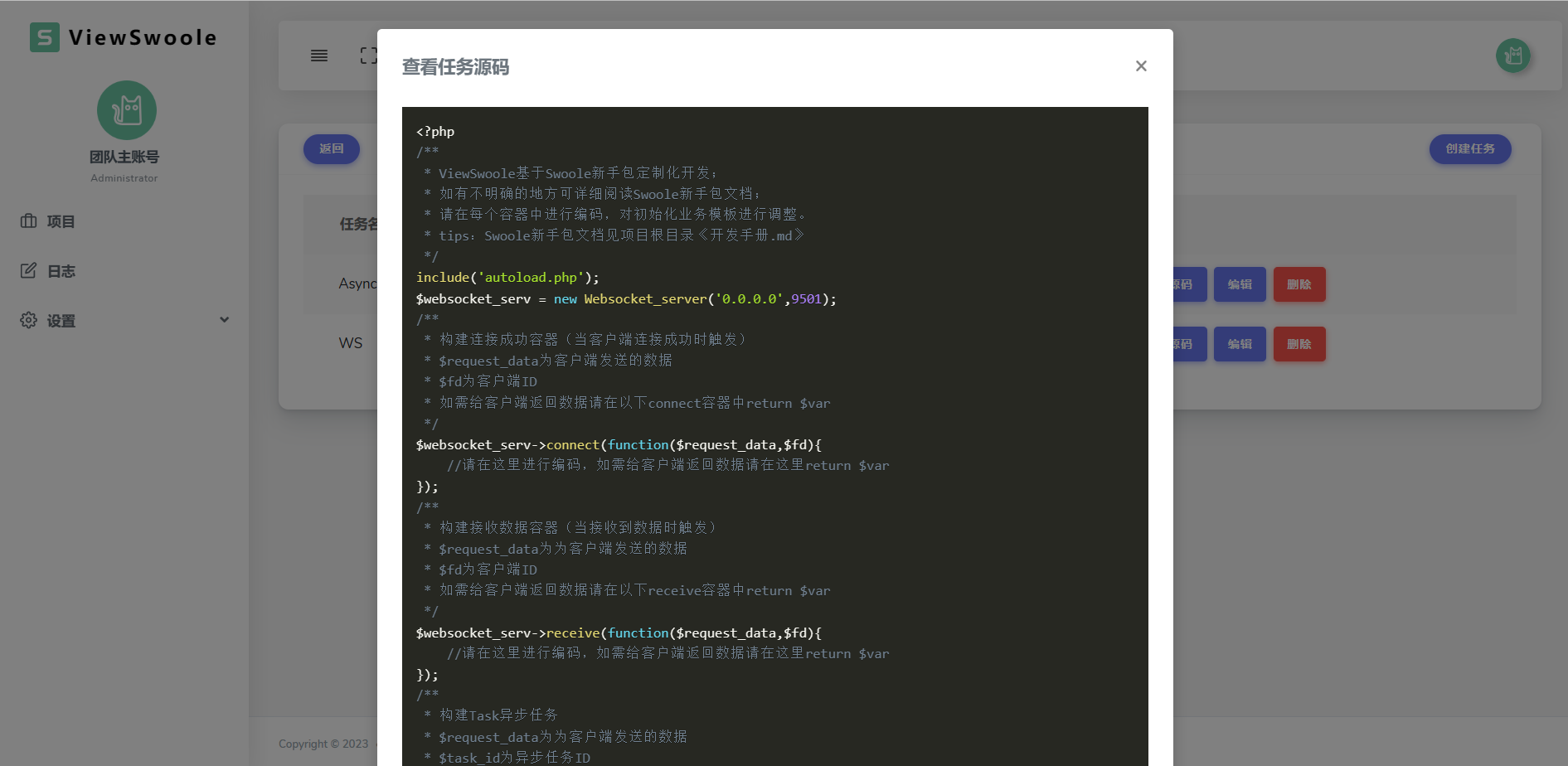Click the WS task row name
The image size is (1568, 766).
(351, 343)
